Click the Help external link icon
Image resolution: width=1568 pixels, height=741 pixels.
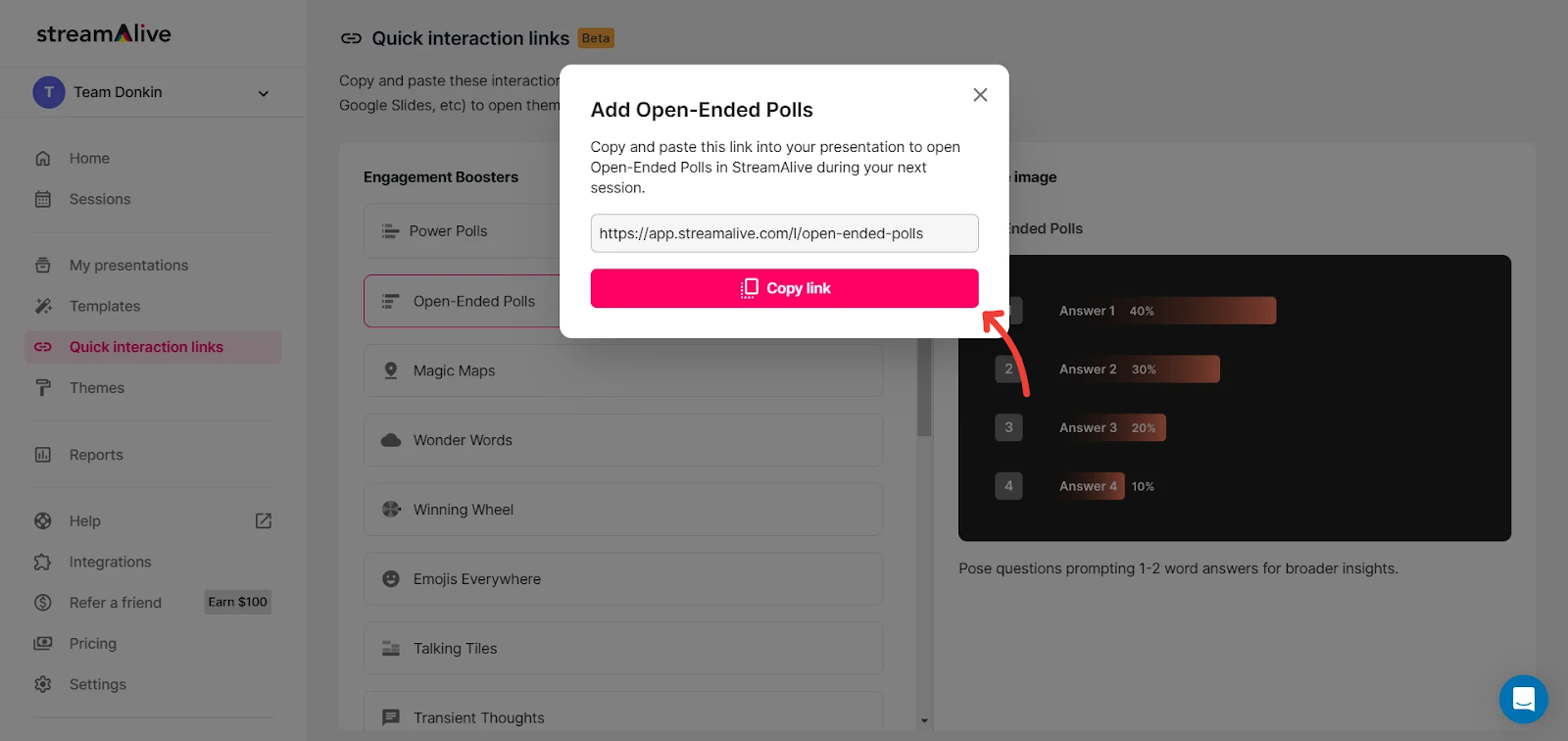264,521
